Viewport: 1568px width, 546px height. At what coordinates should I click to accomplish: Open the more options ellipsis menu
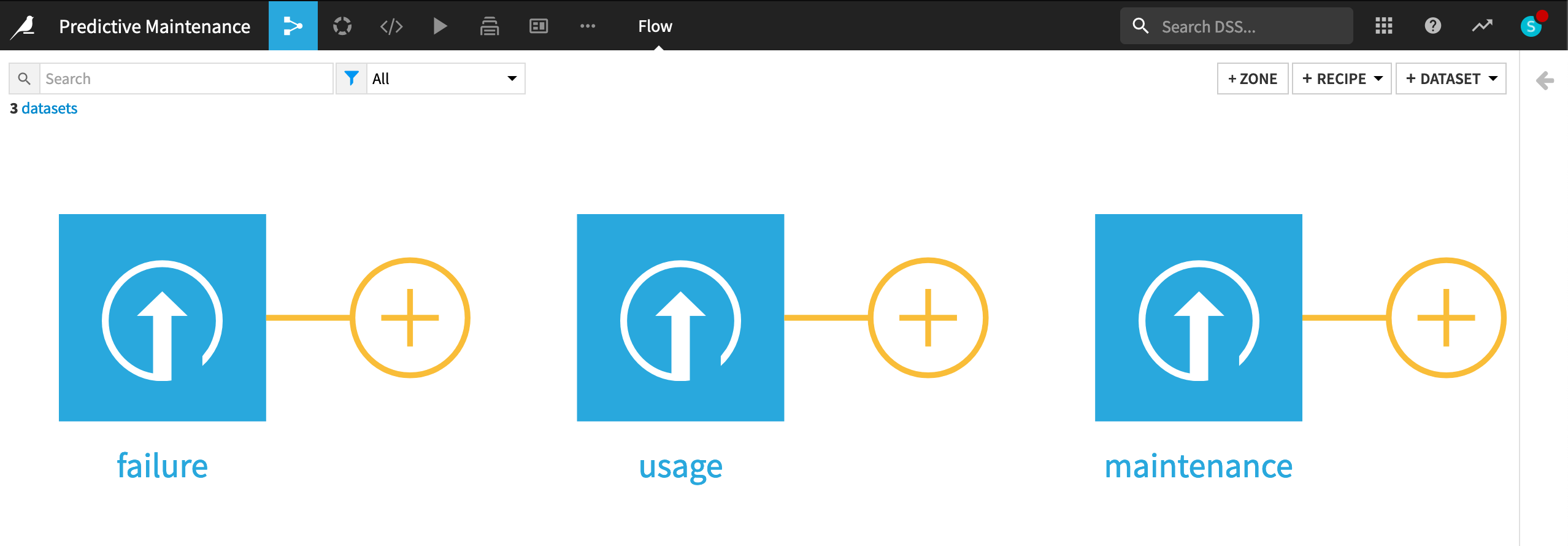pos(588,25)
